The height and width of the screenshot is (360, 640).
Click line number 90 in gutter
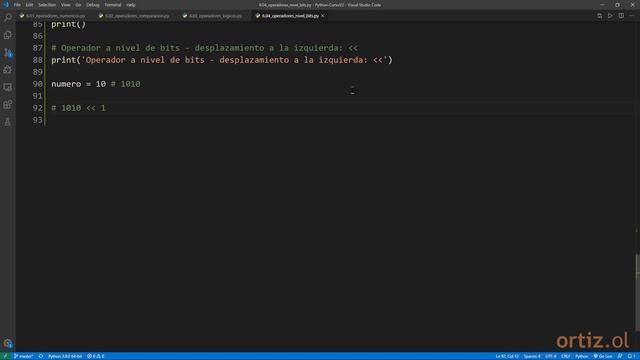(x=38, y=84)
